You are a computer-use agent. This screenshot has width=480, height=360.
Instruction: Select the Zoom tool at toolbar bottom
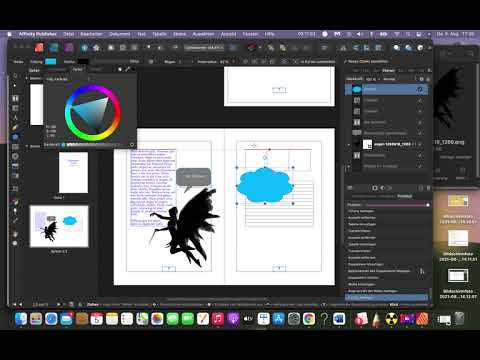click(x=15, y=243)
